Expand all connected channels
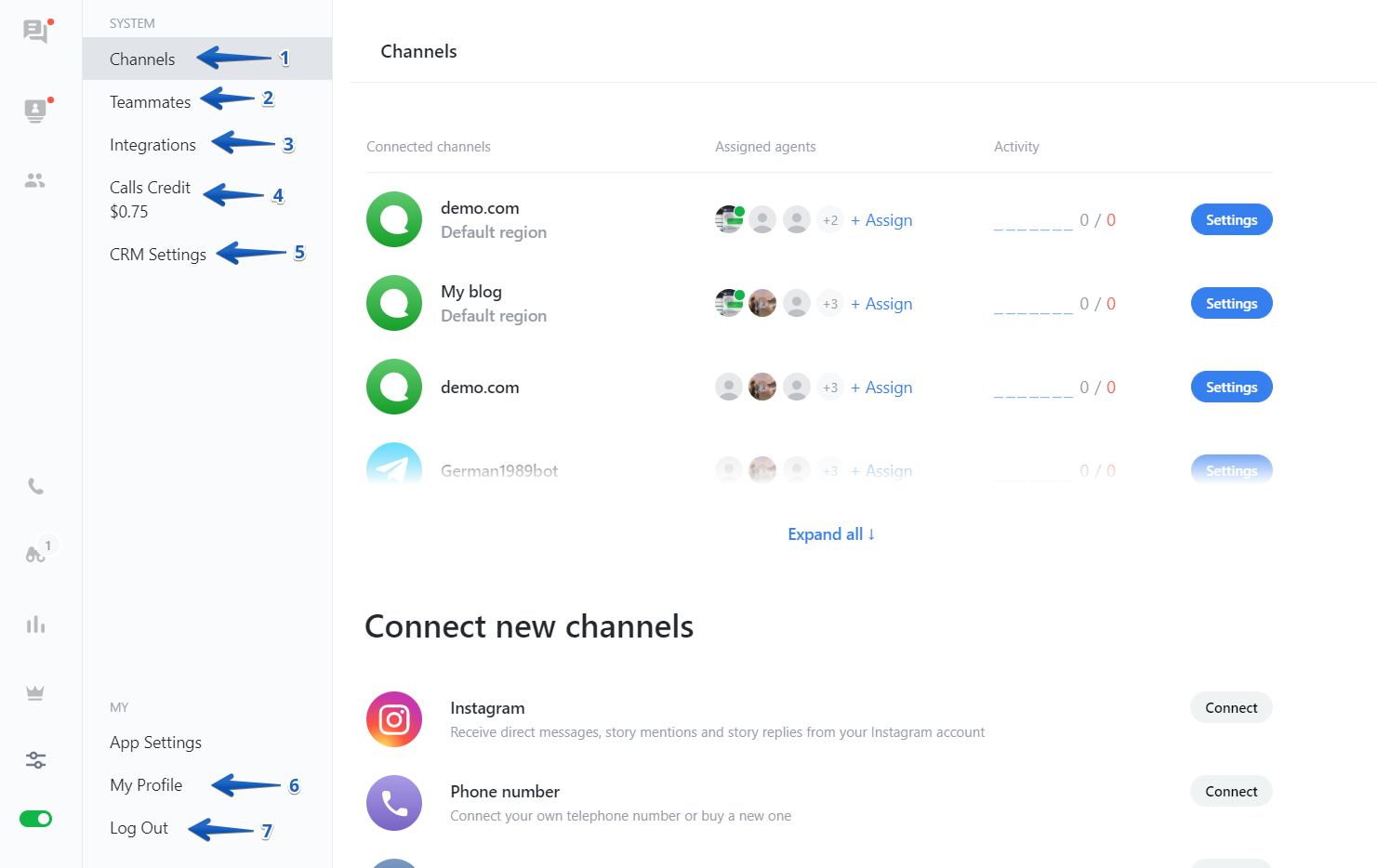Image resolution: width=1377 pixels, height=868 pixels. (x=831, y=534)
